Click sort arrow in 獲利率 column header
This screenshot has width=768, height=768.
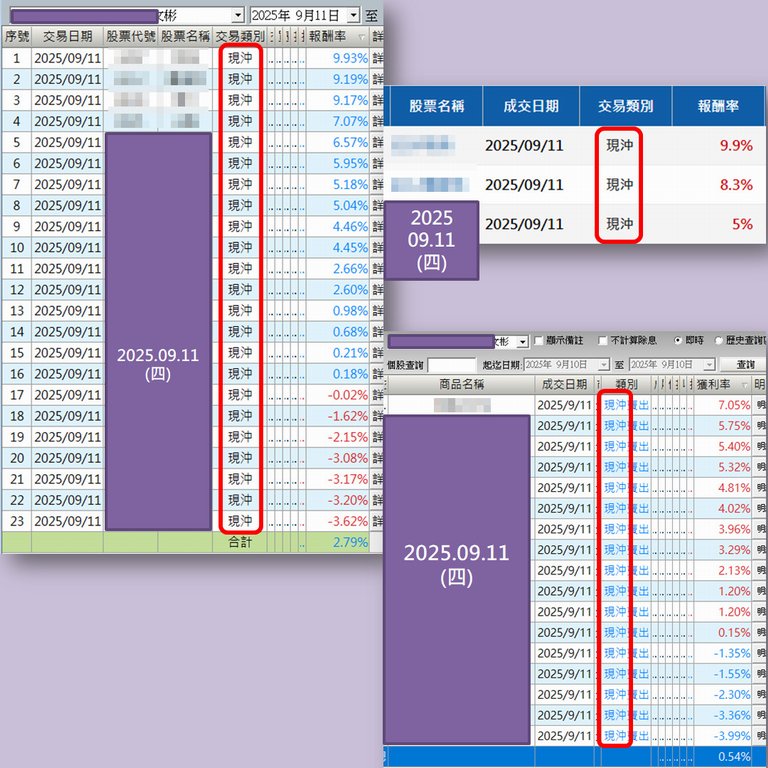click(x=745, y=384)
